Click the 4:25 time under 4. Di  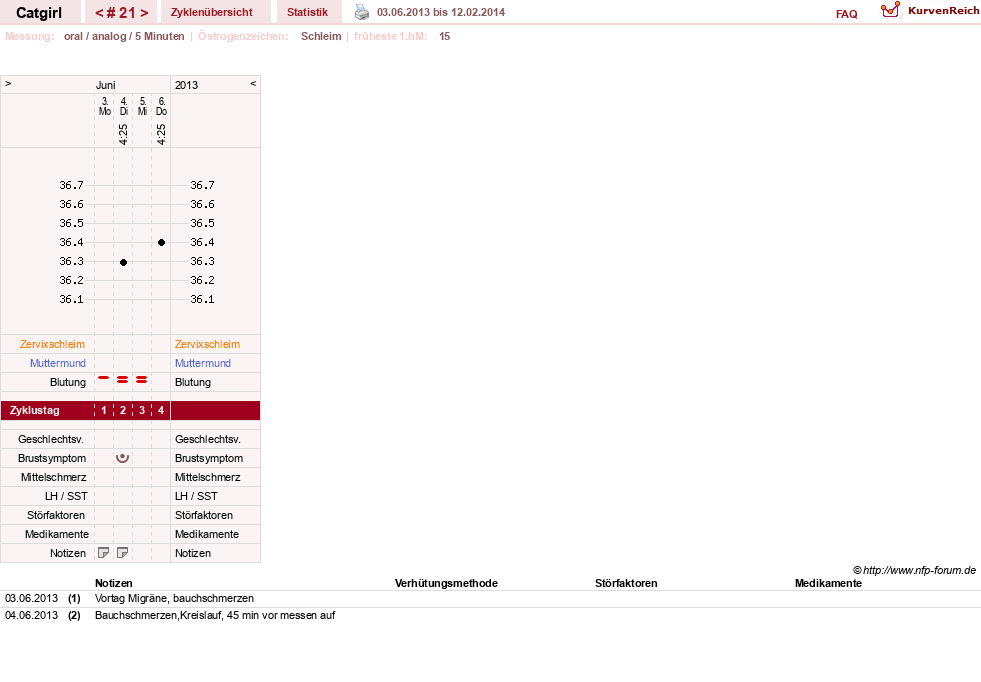(123, 134)
